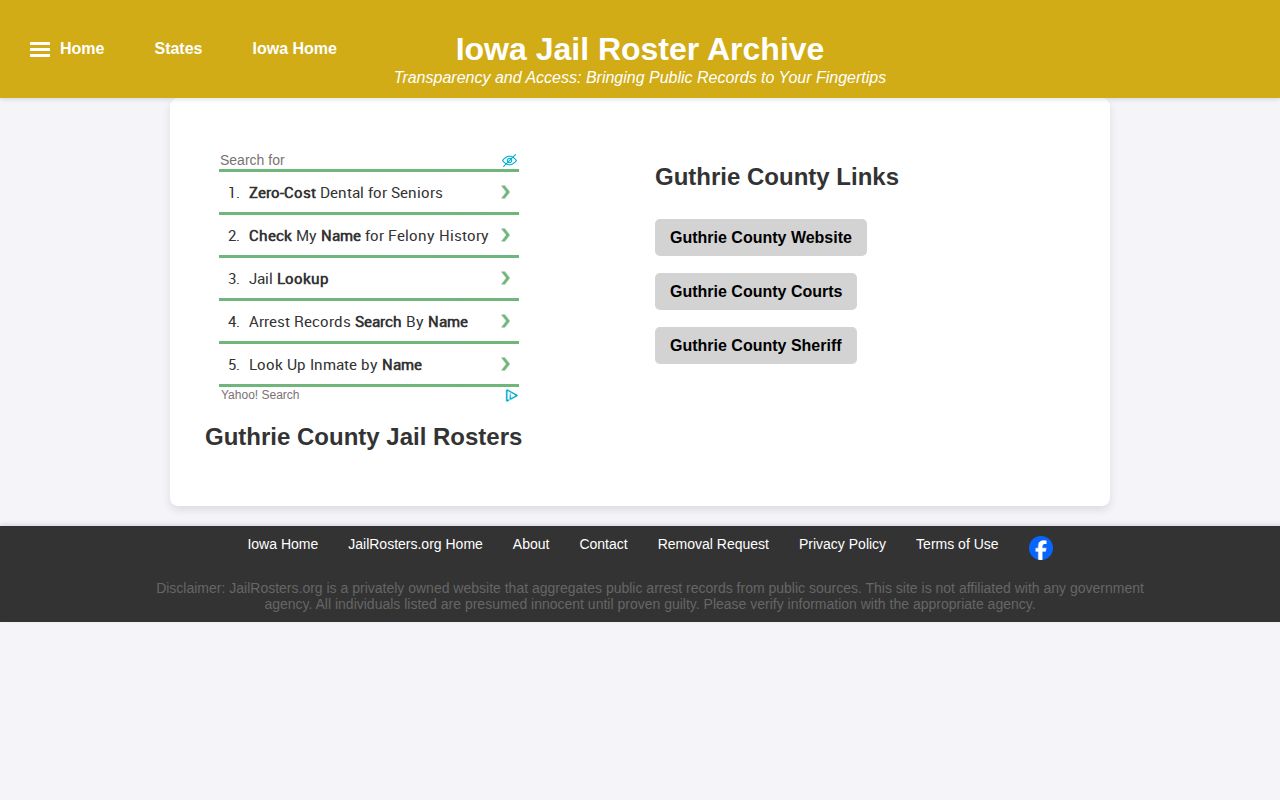Open the About footer link
This screenshot has height=800, width=1280.
coord(531,544)
